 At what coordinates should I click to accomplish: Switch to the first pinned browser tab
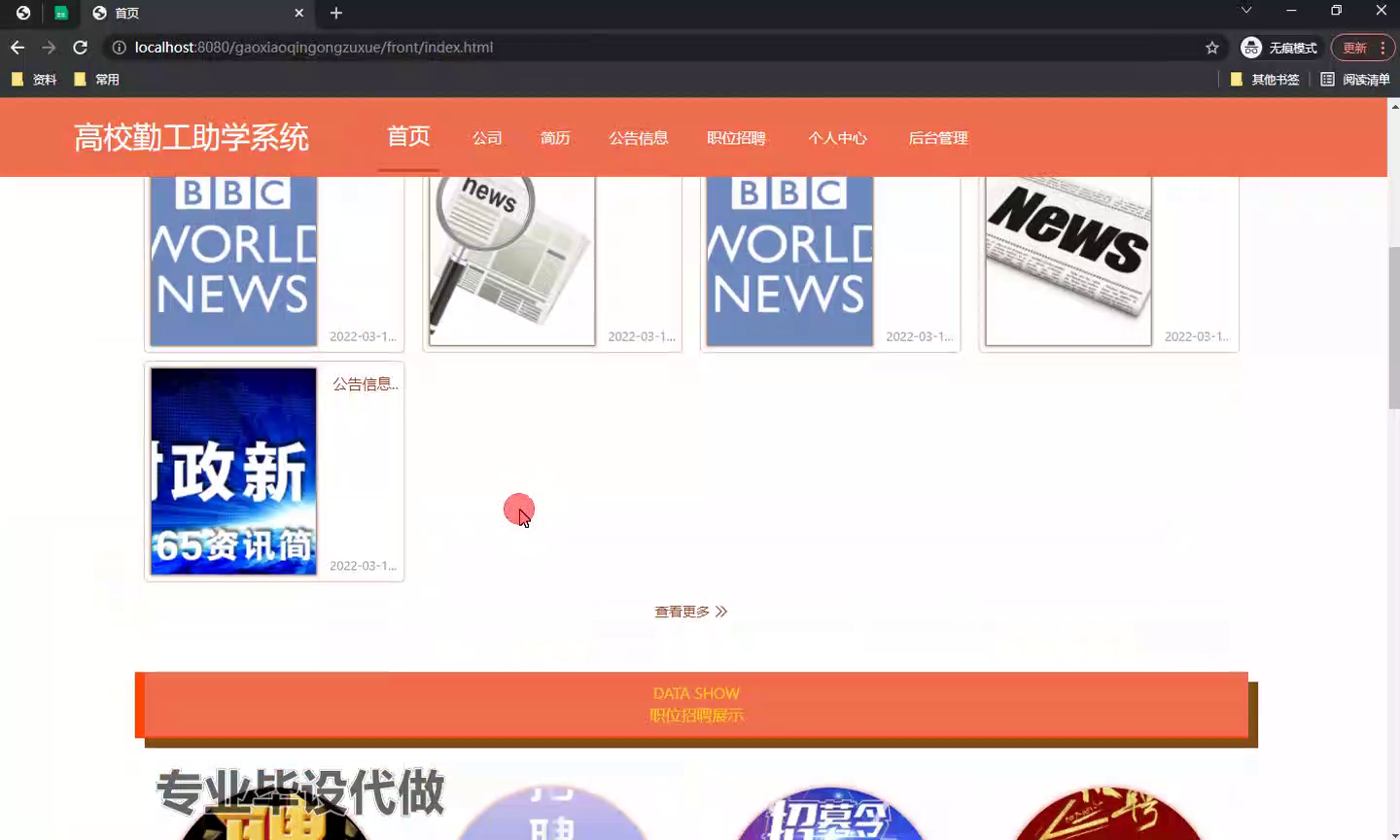[22, 13]
